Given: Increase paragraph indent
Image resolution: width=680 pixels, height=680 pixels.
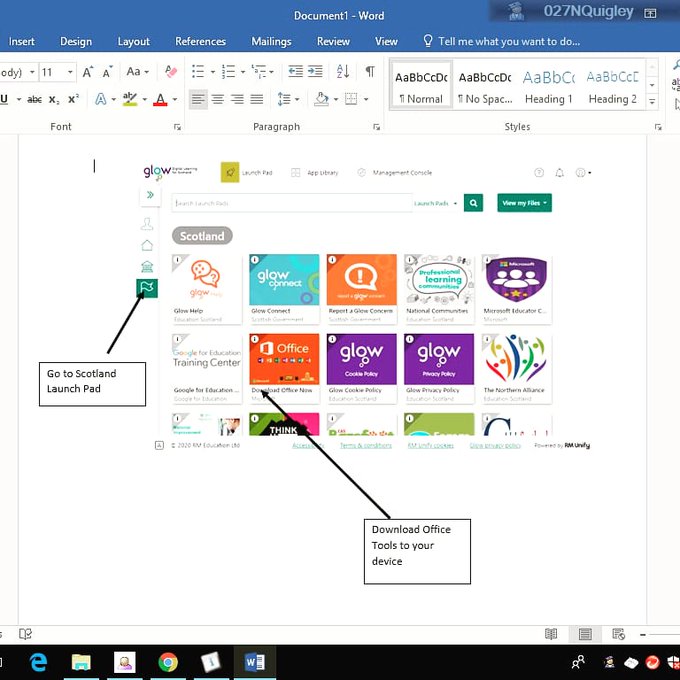Looking at the screenshot, I should [315, 72].
